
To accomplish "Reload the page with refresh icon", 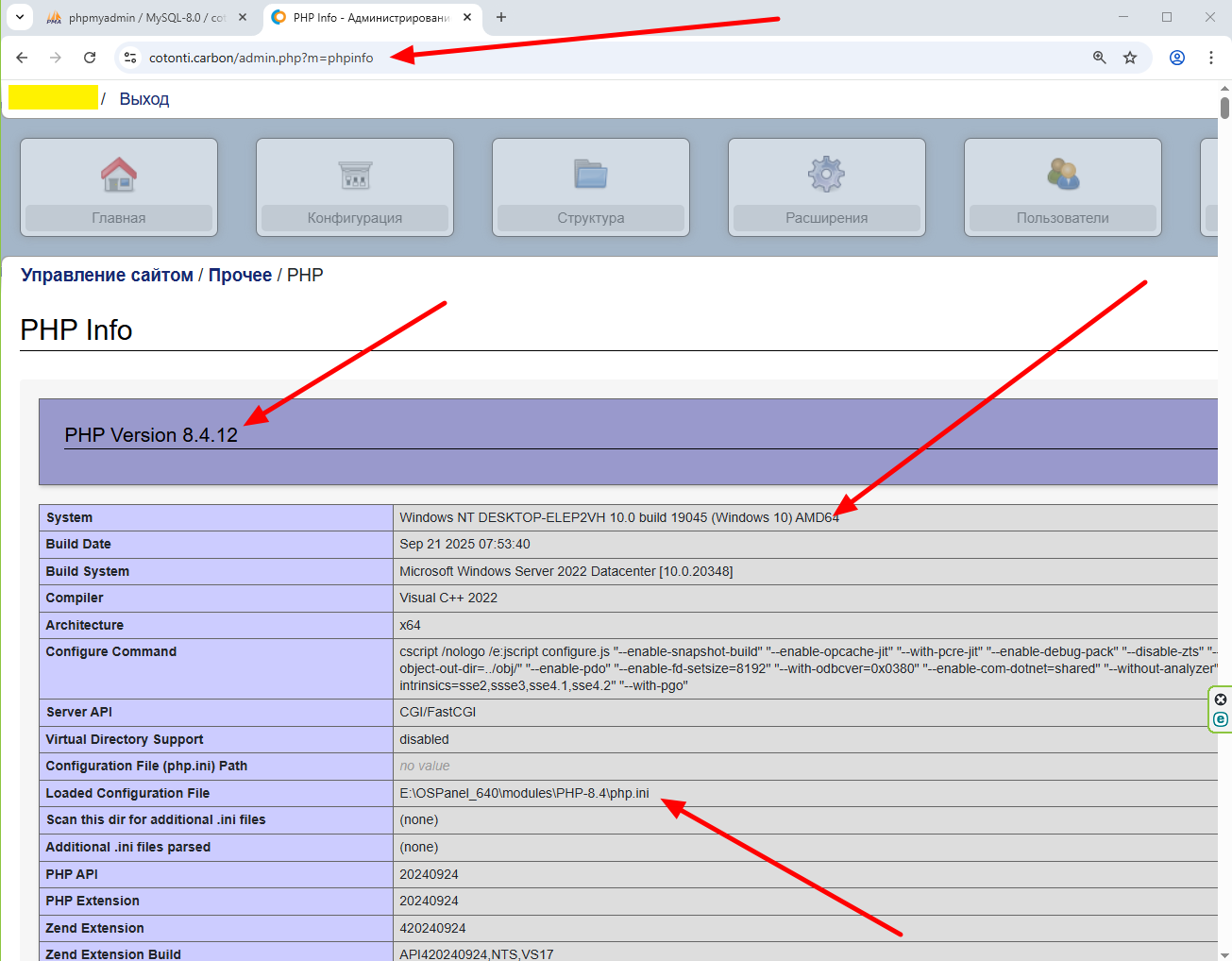I will click(90, 58).
